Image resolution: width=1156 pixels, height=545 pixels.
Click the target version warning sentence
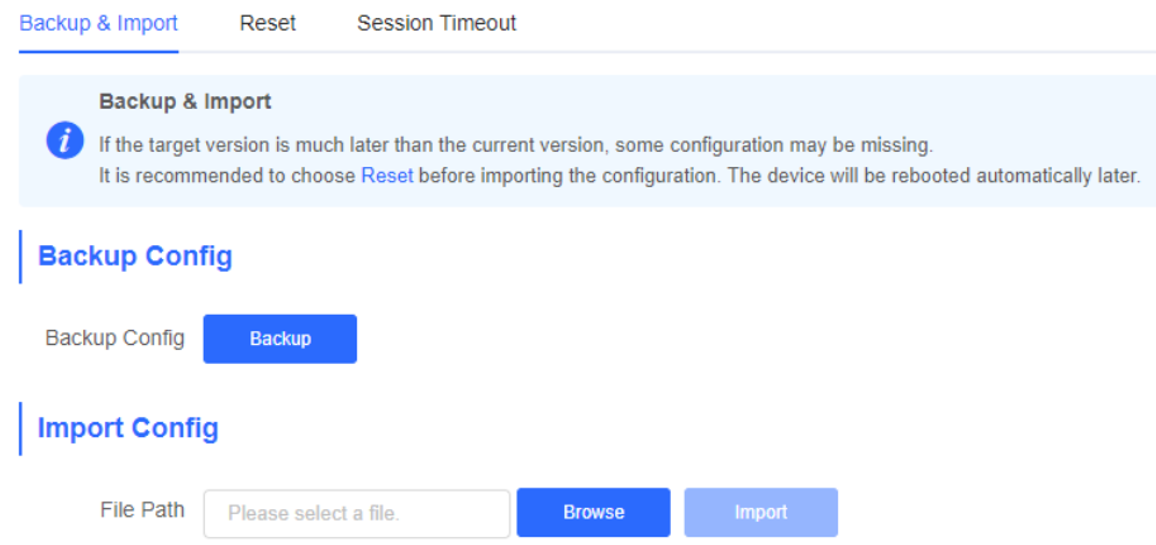click(x=516, y=145)
